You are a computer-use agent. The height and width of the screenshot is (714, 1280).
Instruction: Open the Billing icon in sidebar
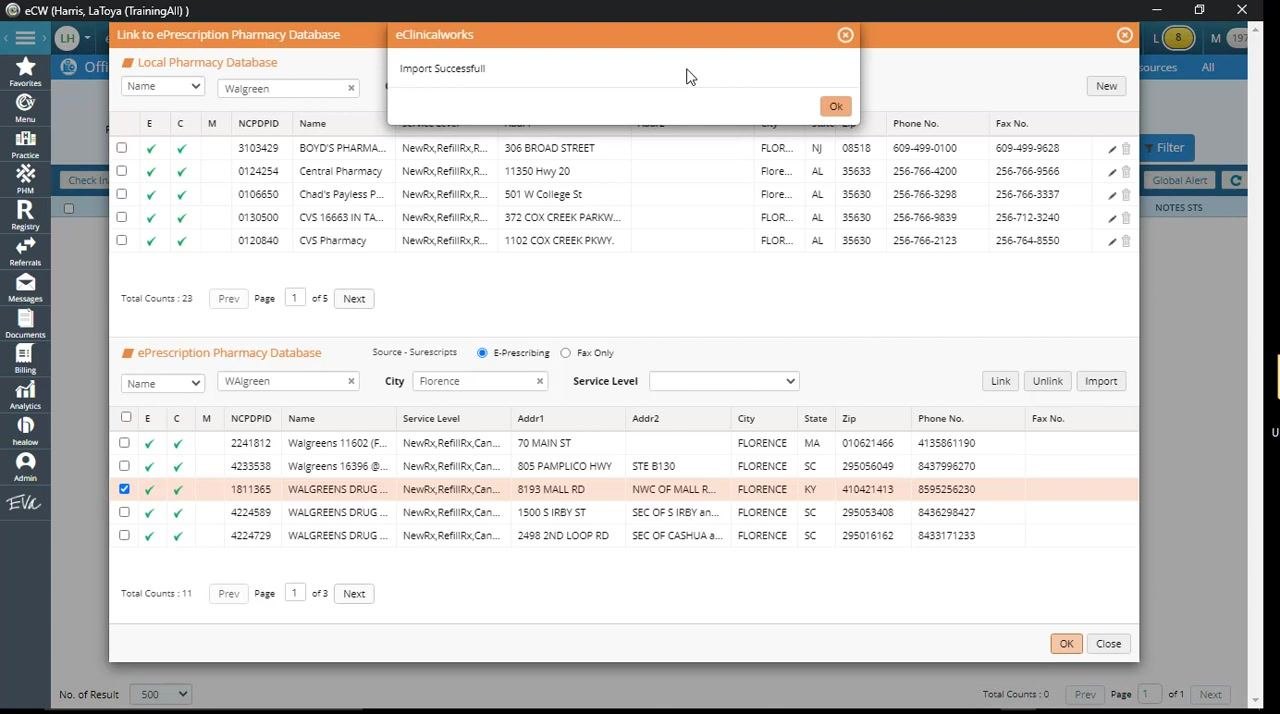point(25,359)
